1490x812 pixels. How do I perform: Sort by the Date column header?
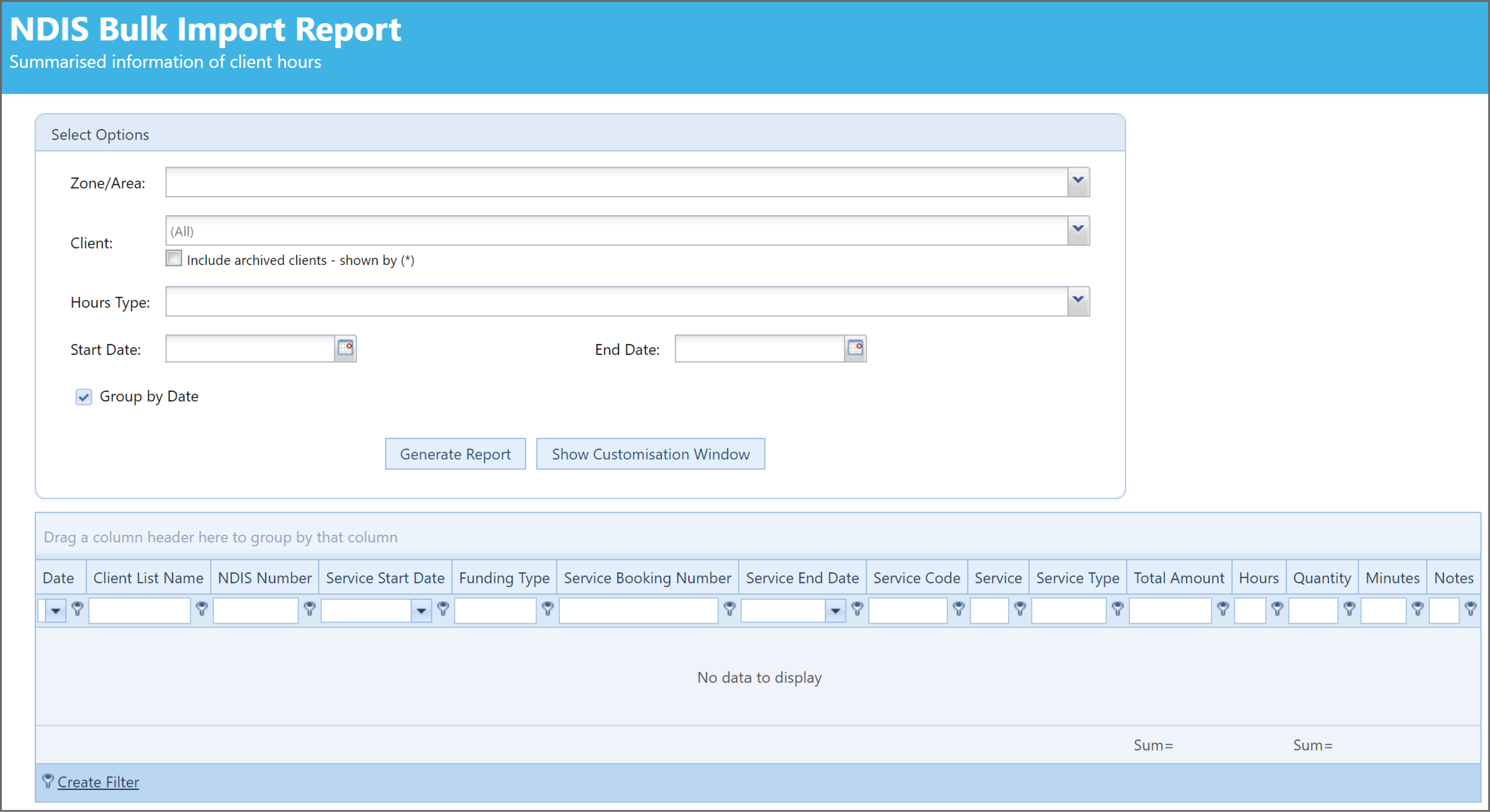tap(61, 577)
